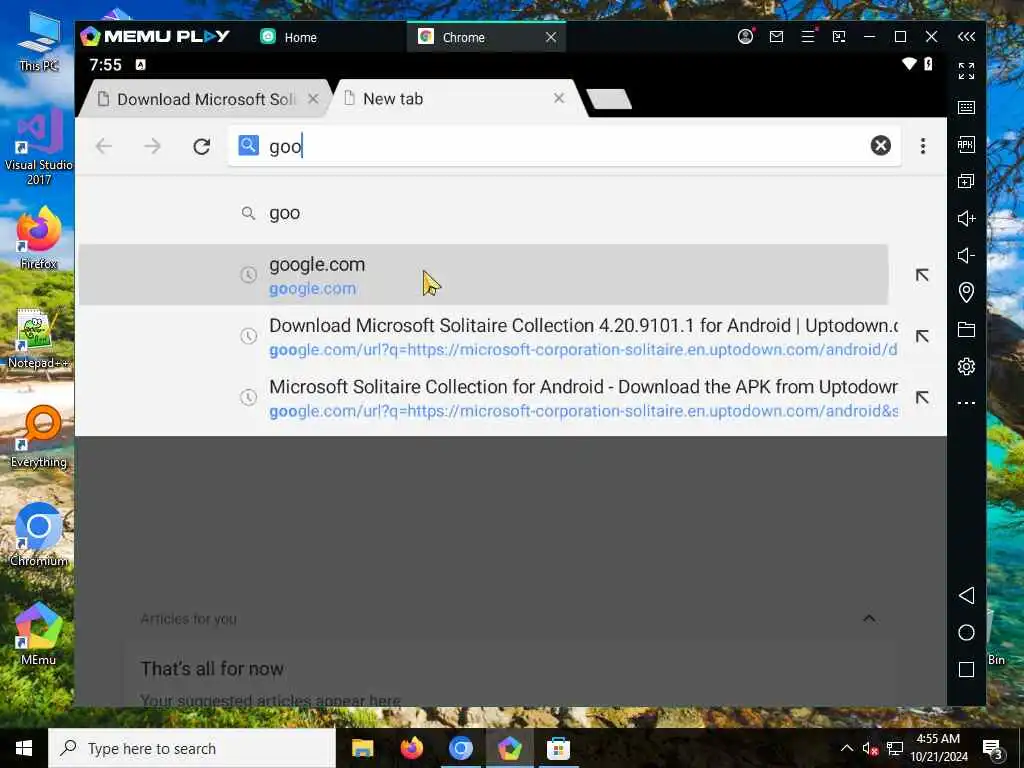The image size is (1024, 768).
Task: Click the address bar showing 'goo'
Action: click(564, 145)
